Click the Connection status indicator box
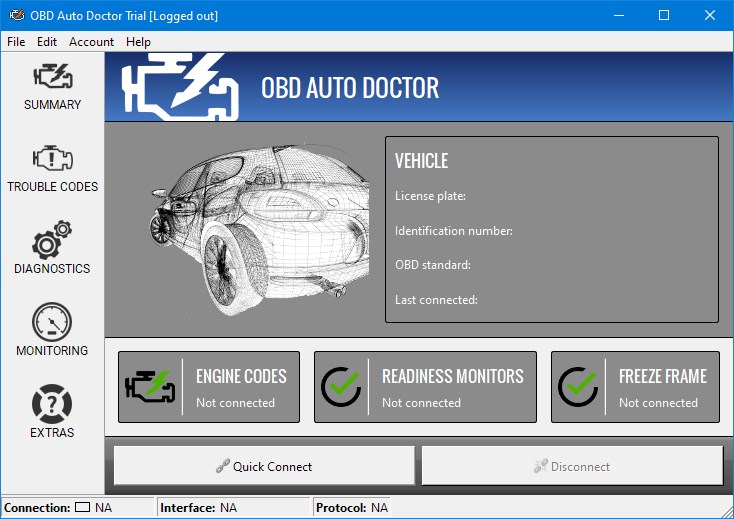 83,508
